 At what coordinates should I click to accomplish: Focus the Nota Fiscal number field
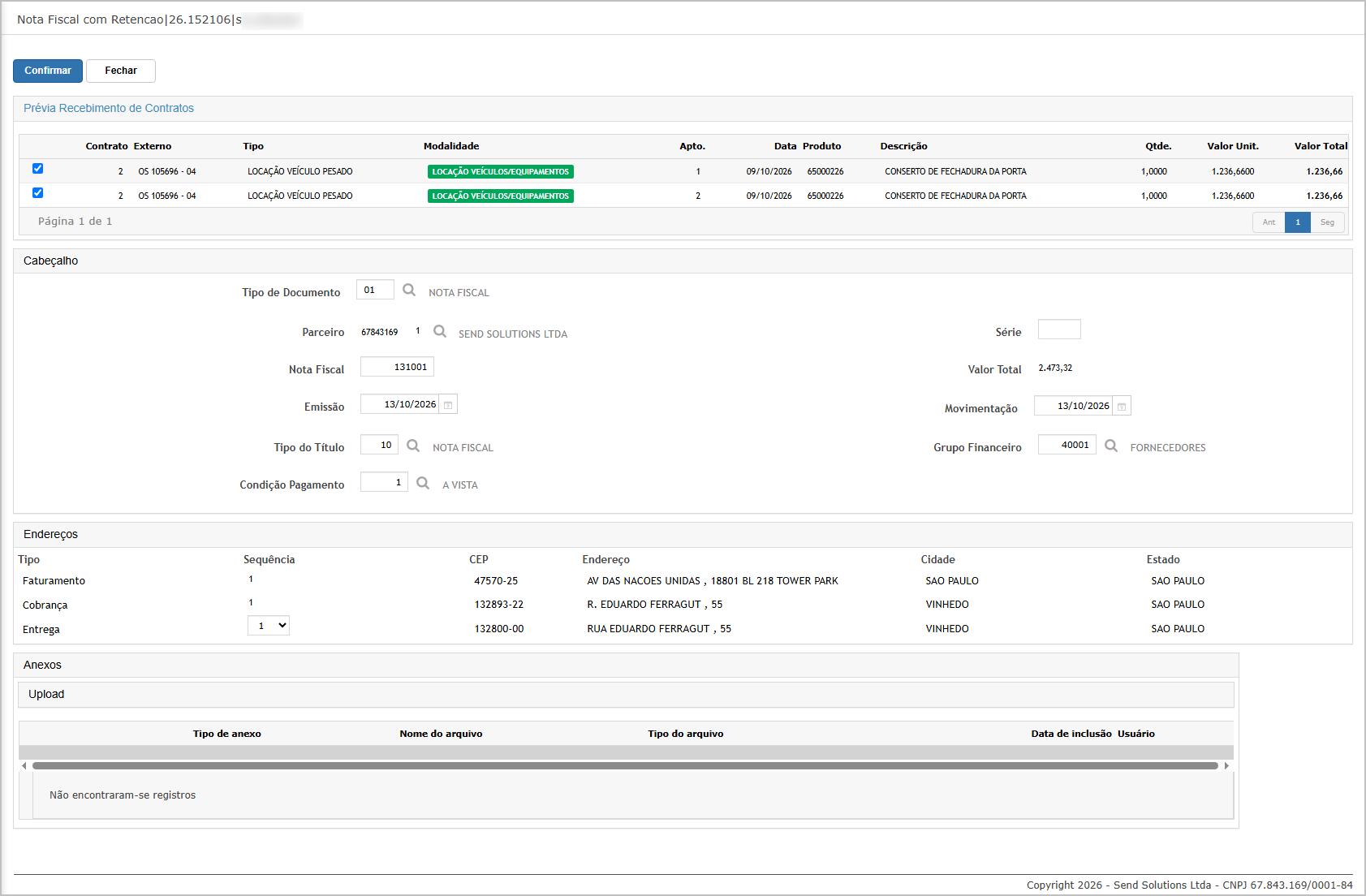pyautogui.click(x=397, y=367)
